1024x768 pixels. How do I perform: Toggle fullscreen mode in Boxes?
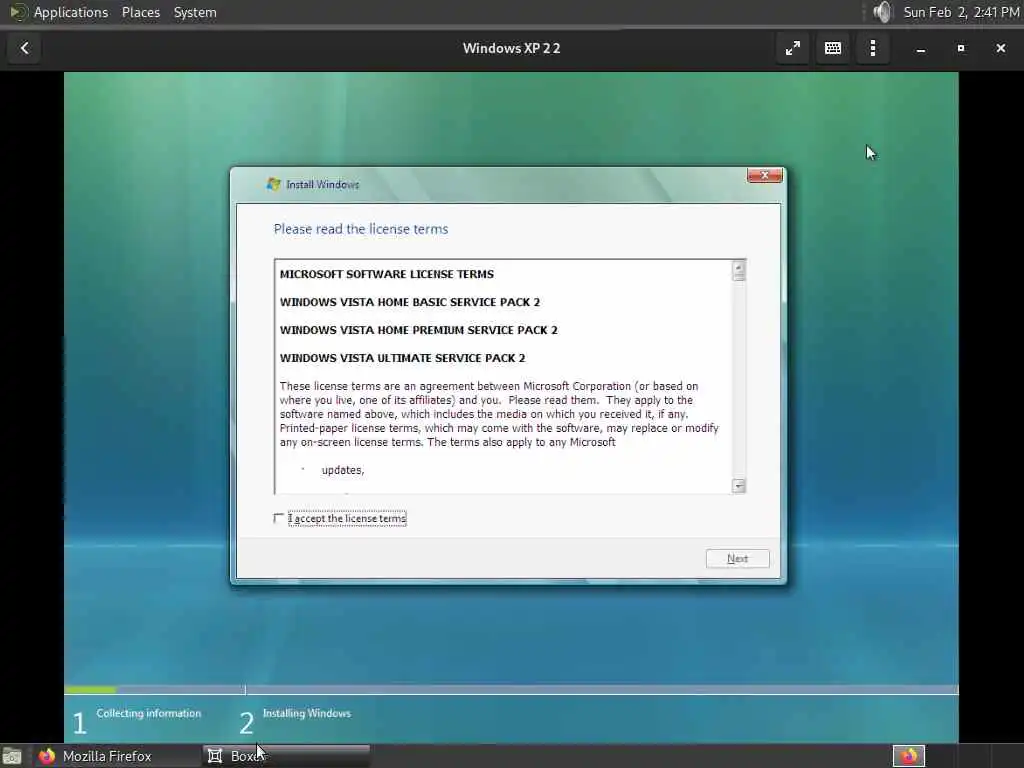[793, 48]
